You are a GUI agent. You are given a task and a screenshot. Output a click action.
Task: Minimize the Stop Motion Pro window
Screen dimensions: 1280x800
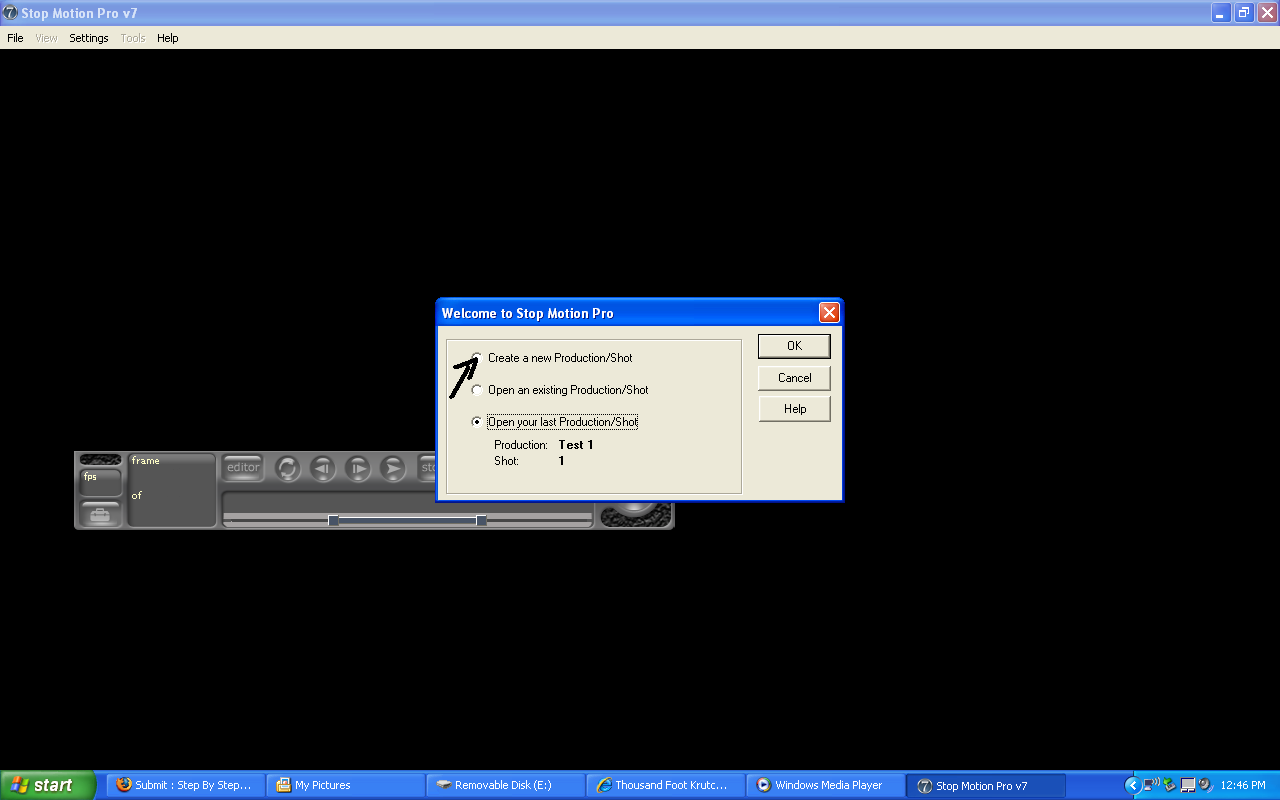(1221, 13)
